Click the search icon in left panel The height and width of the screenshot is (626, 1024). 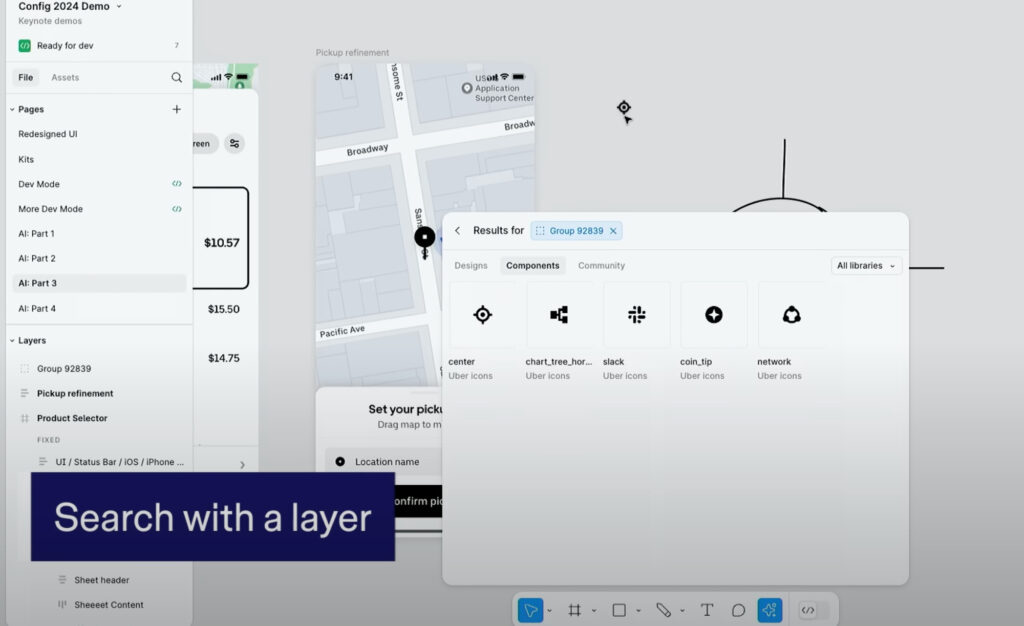(x=177, y=77)
